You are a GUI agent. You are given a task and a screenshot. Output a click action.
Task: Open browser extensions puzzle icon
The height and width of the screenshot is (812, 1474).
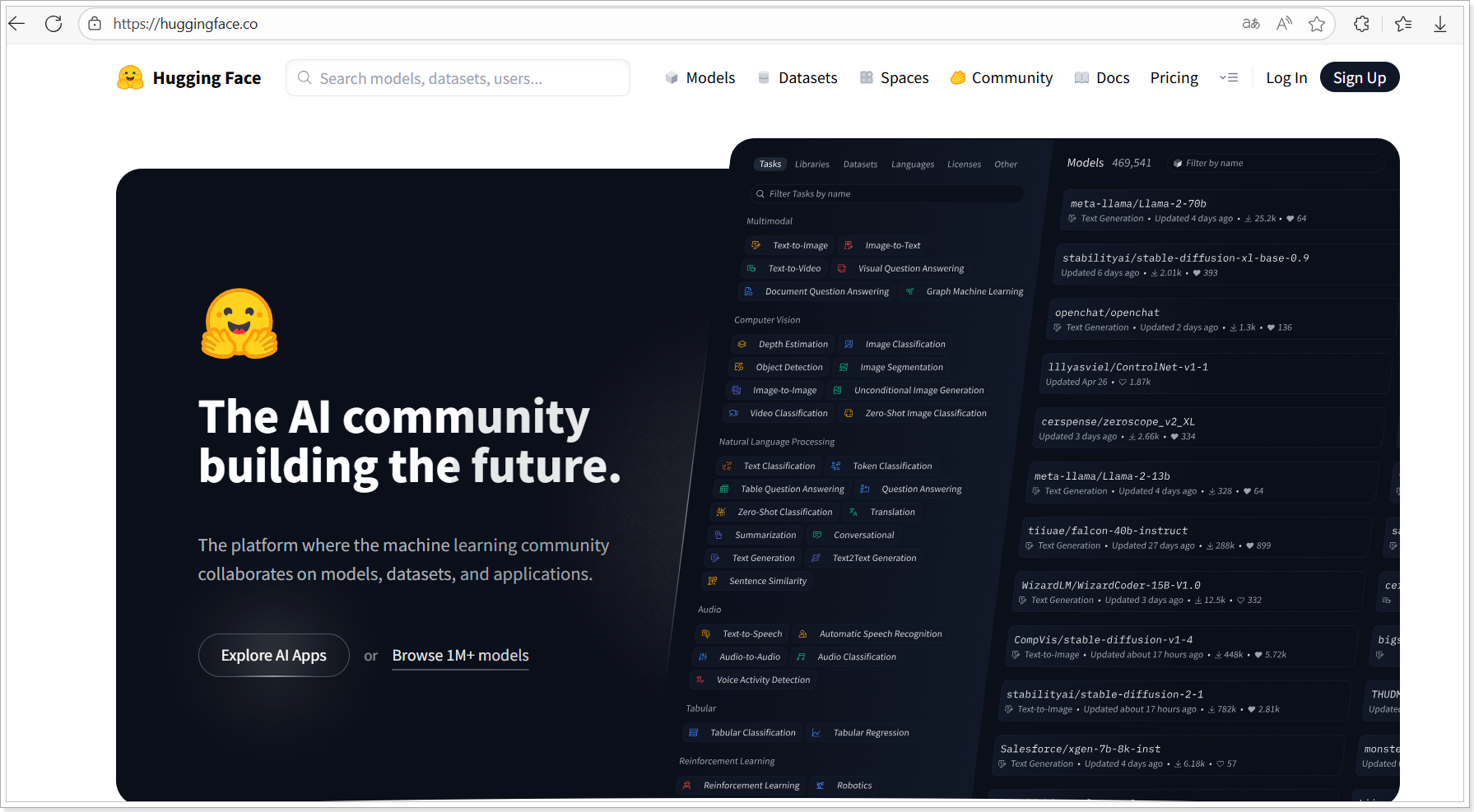click(1362, 24)
